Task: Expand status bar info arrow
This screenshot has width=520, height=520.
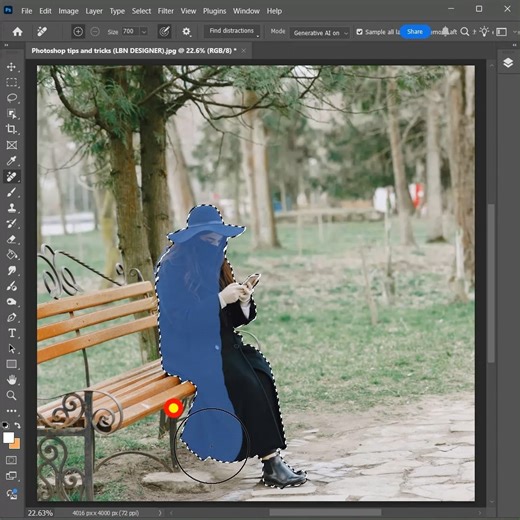Action: pyautogui.click(x=160, y=513)
